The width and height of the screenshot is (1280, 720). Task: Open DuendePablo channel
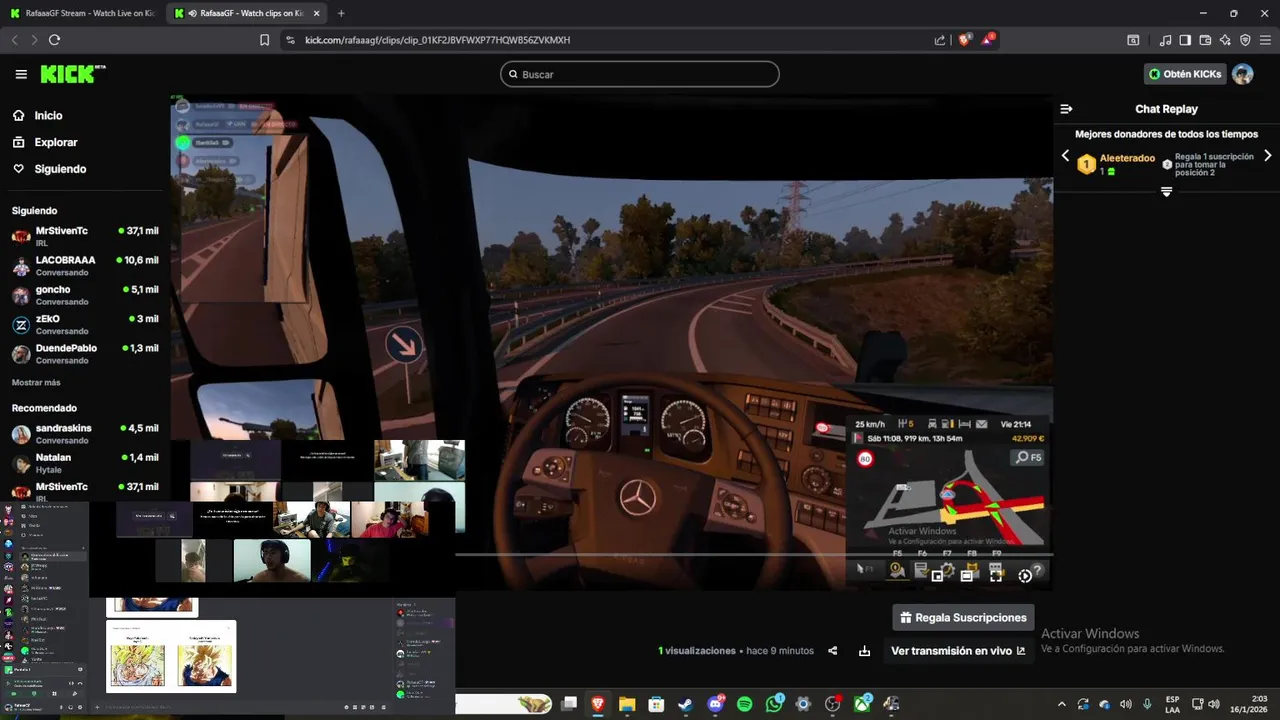[85, 353]
